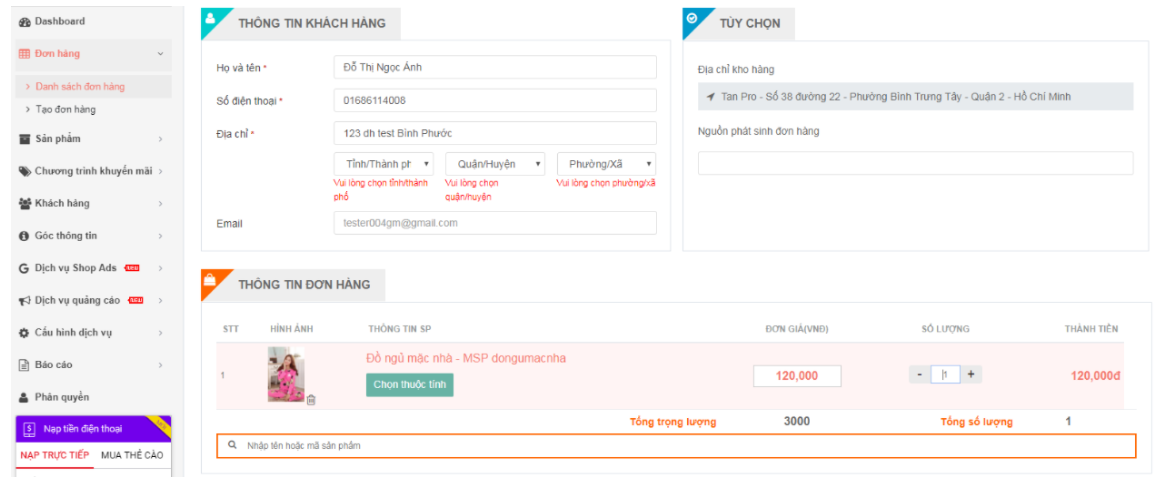Open the Tỉnh/Thành phố dropdown
Viewport: 1165px width, 481px height.
383,164
